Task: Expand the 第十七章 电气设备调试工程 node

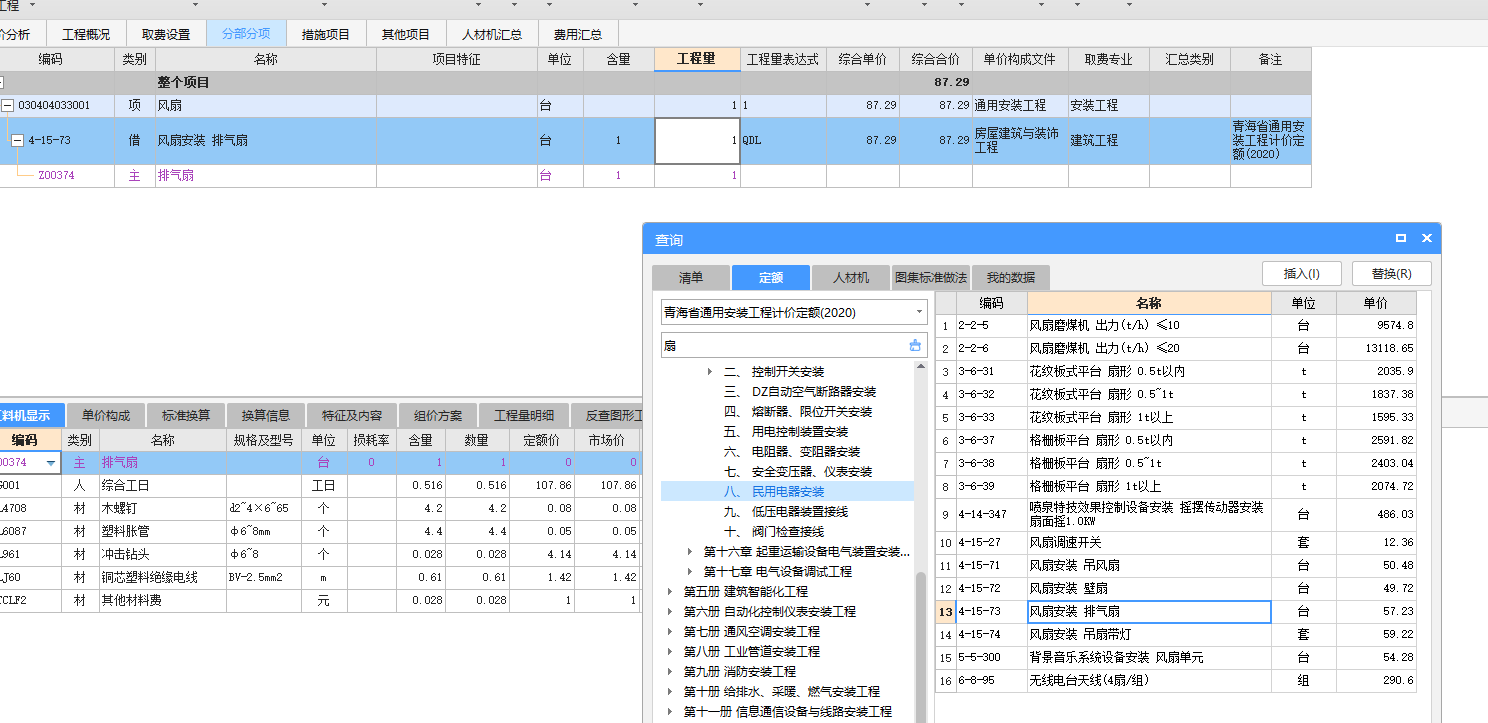Action: (x=690, y=572)
